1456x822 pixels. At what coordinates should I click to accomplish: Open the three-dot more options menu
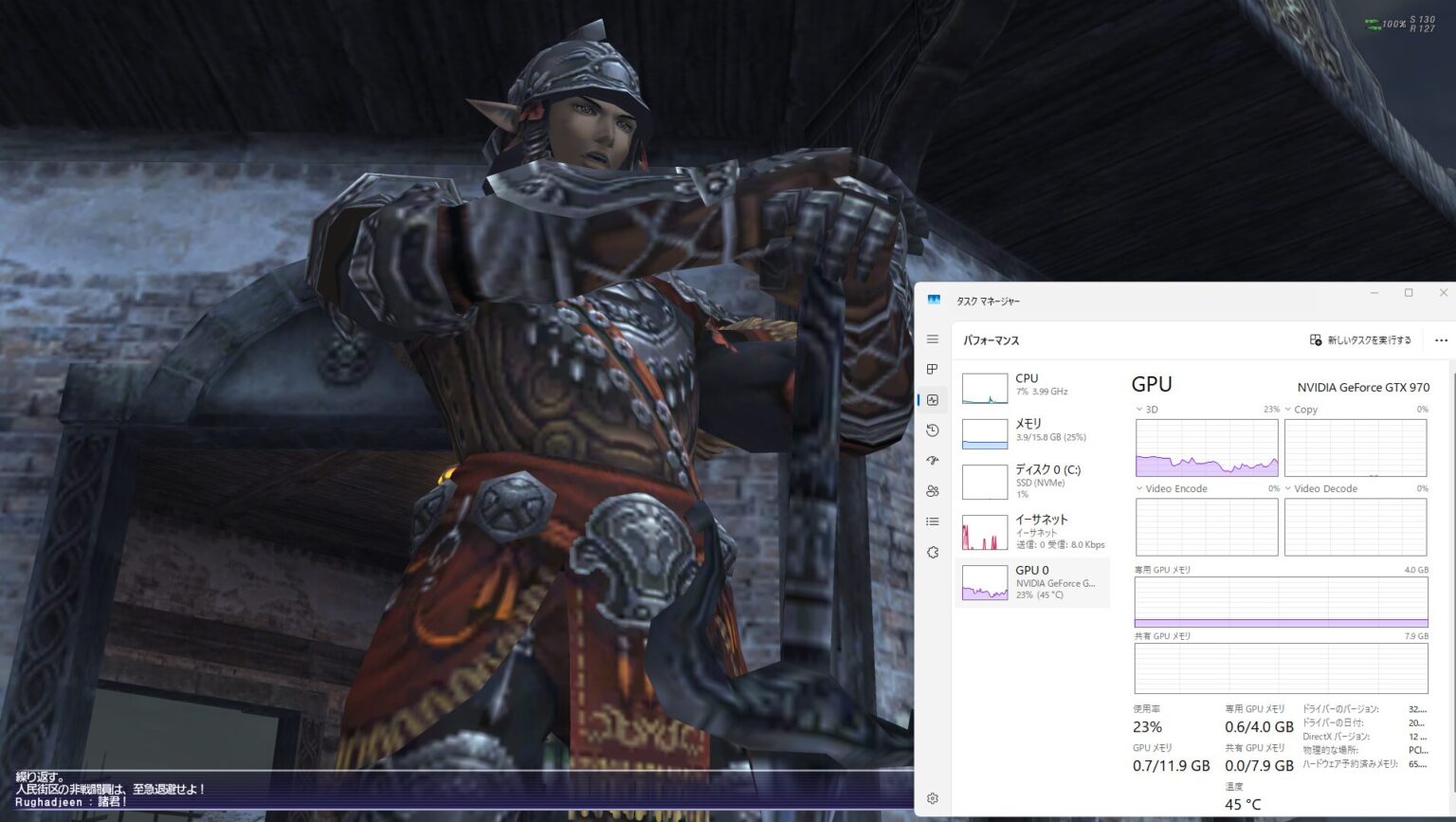1441,339
